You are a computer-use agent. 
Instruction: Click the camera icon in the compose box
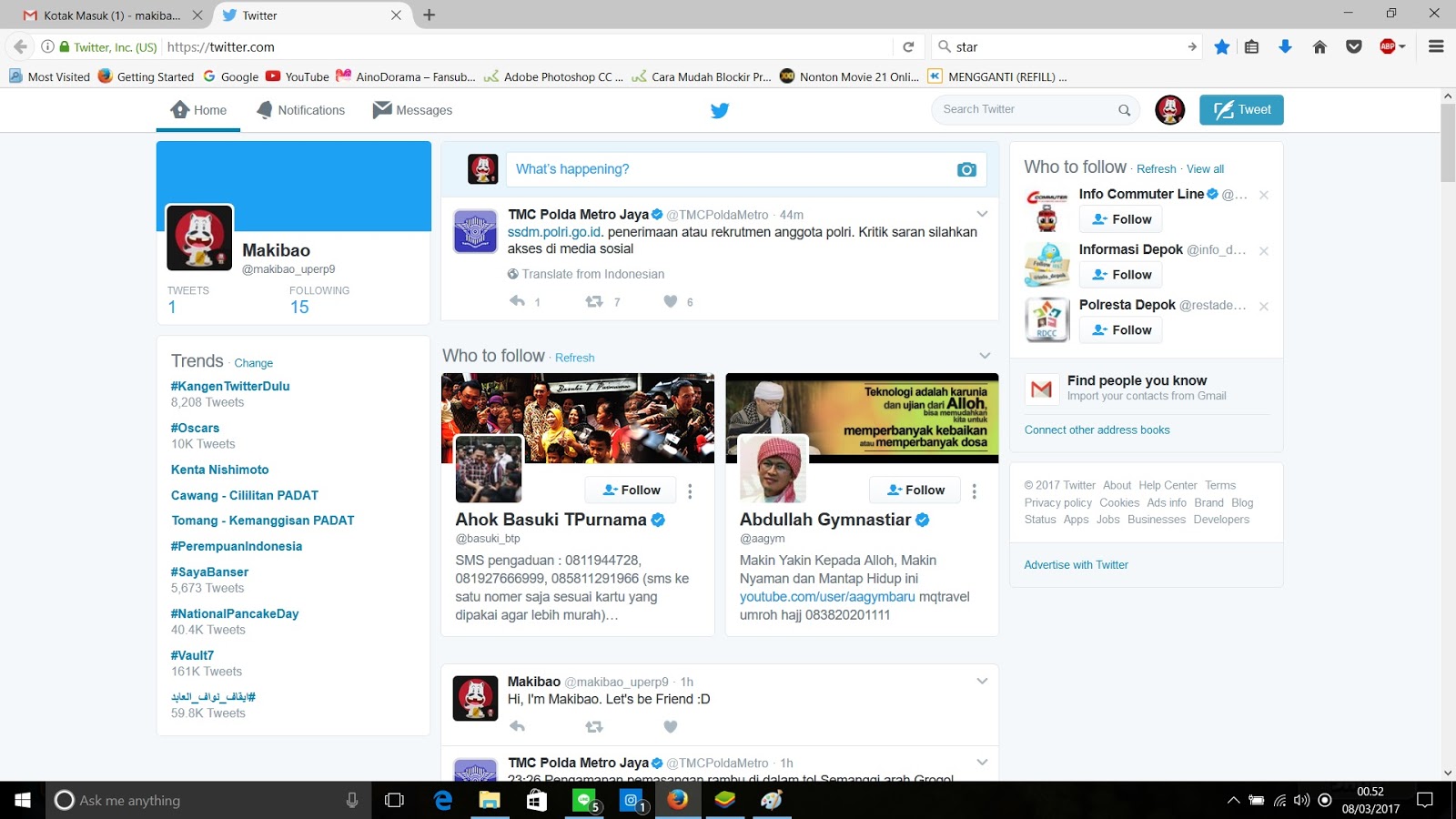click(966, 169)
